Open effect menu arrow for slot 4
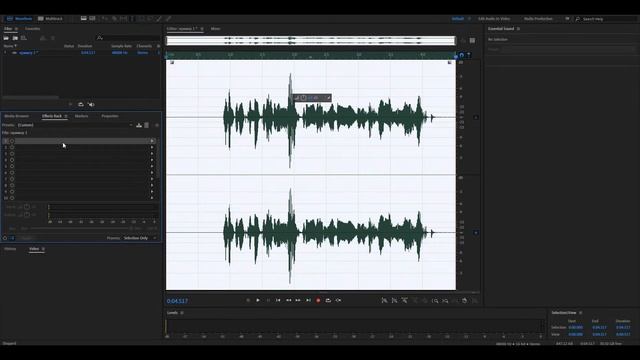The image size is (640, 360). pyautogui.click(x=152, y=160)
